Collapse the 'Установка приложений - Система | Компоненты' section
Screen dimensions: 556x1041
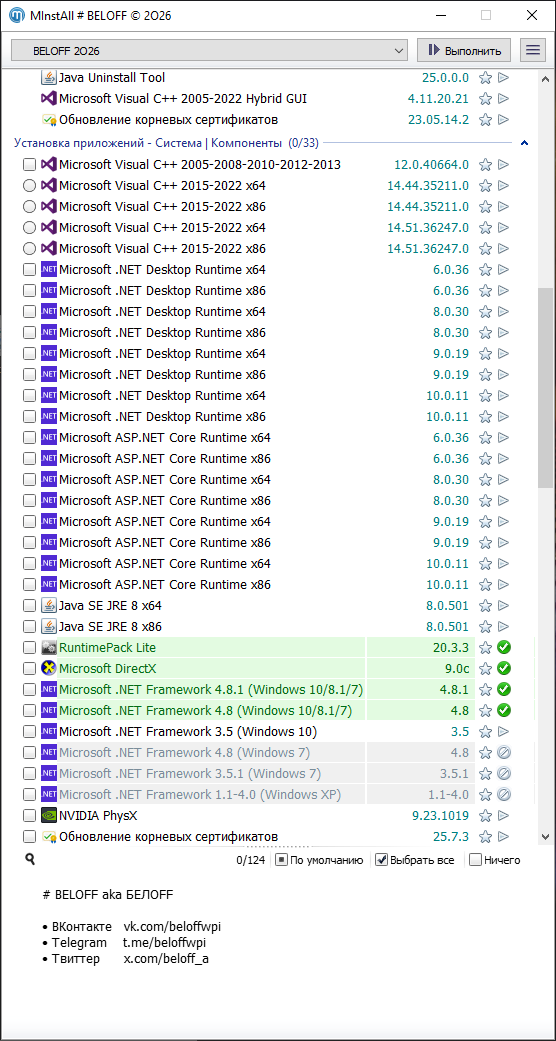(525, 143)
